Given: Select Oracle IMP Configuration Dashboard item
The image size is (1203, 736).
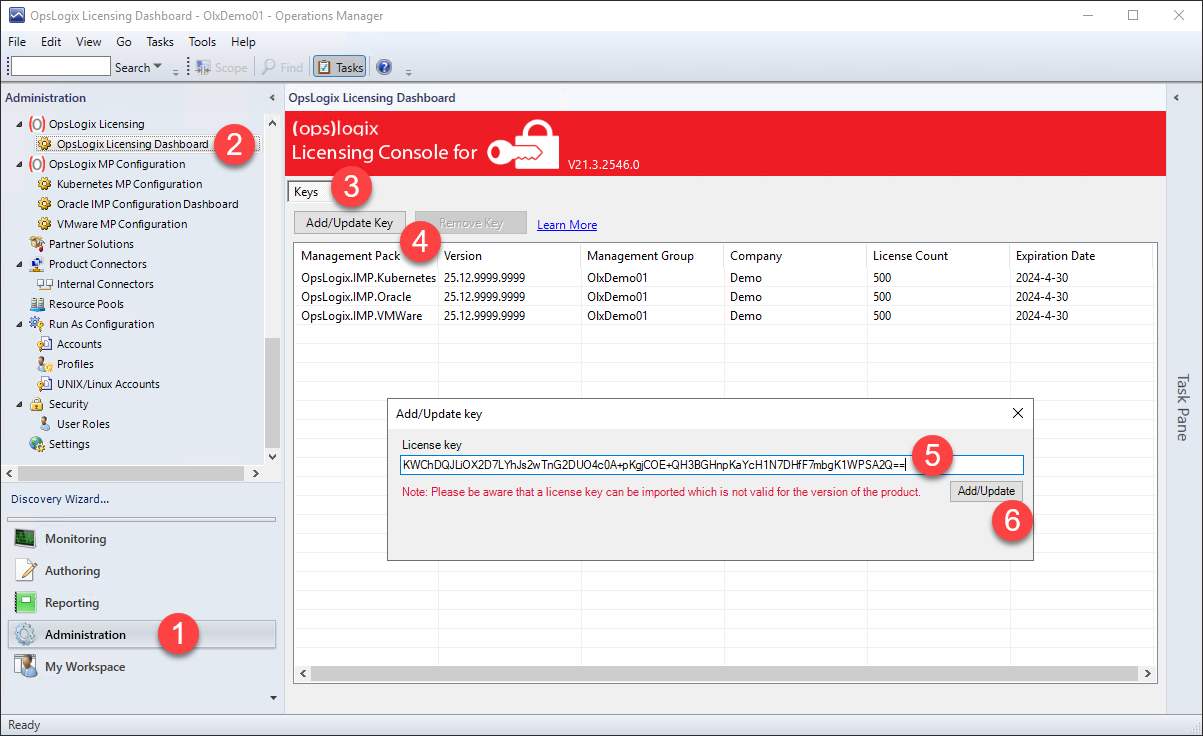Looking at the screenshot, I should tap(147, 204).
